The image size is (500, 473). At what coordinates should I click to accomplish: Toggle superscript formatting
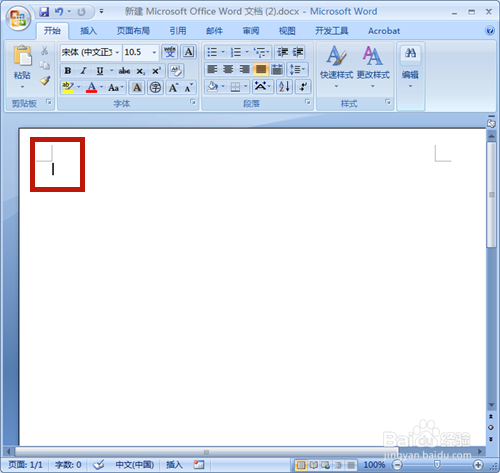point(156,71)
